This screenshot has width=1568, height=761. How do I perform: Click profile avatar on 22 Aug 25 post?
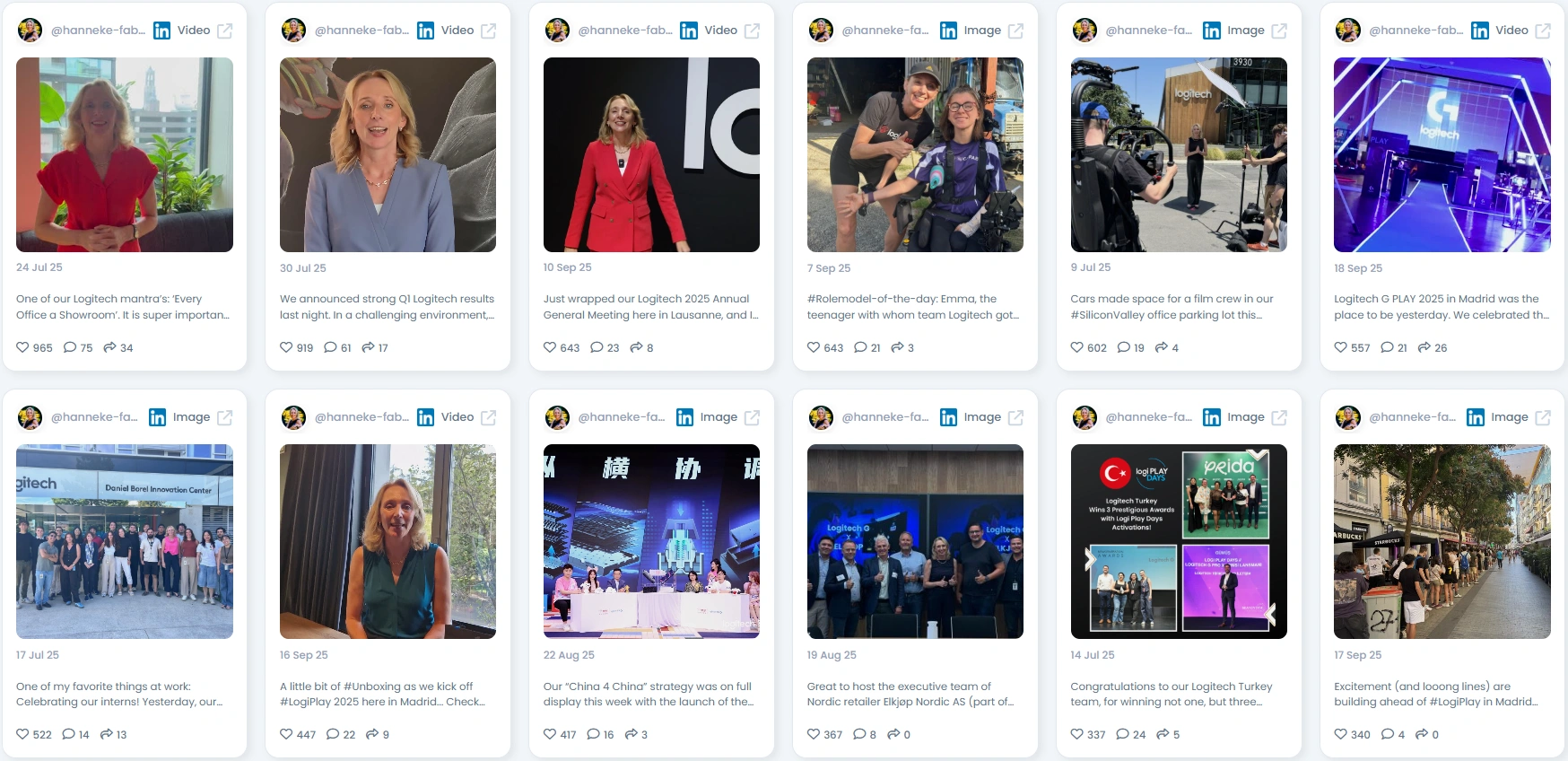tap(557, 417)
